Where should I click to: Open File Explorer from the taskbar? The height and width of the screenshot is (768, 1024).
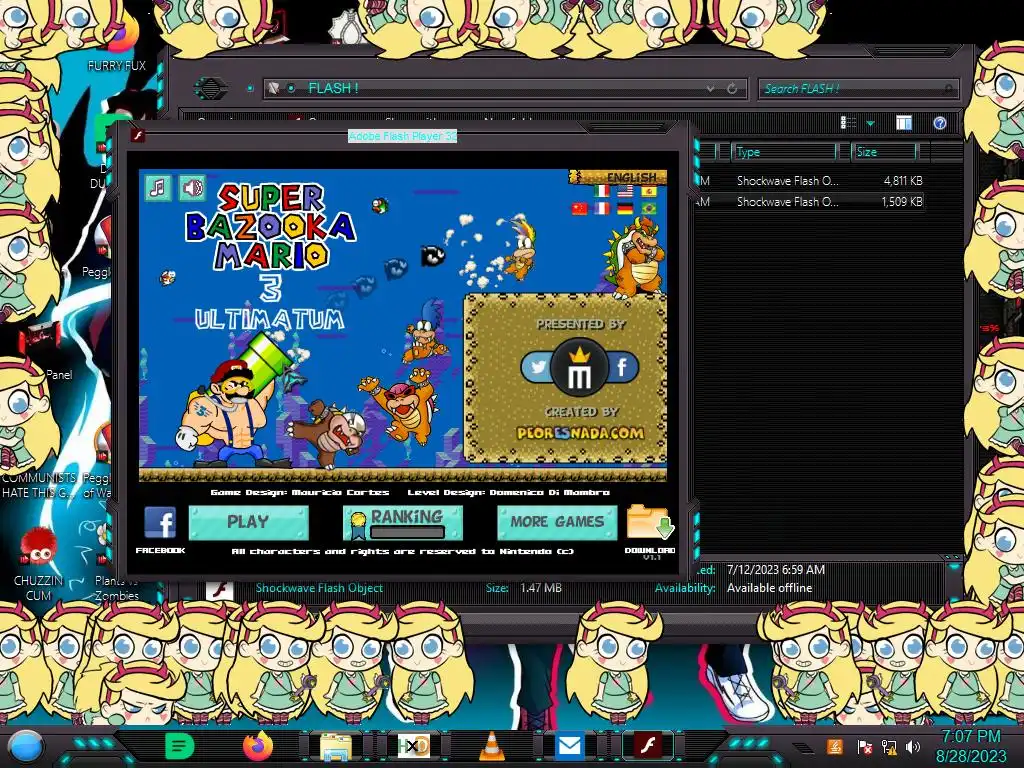point(336,746)
